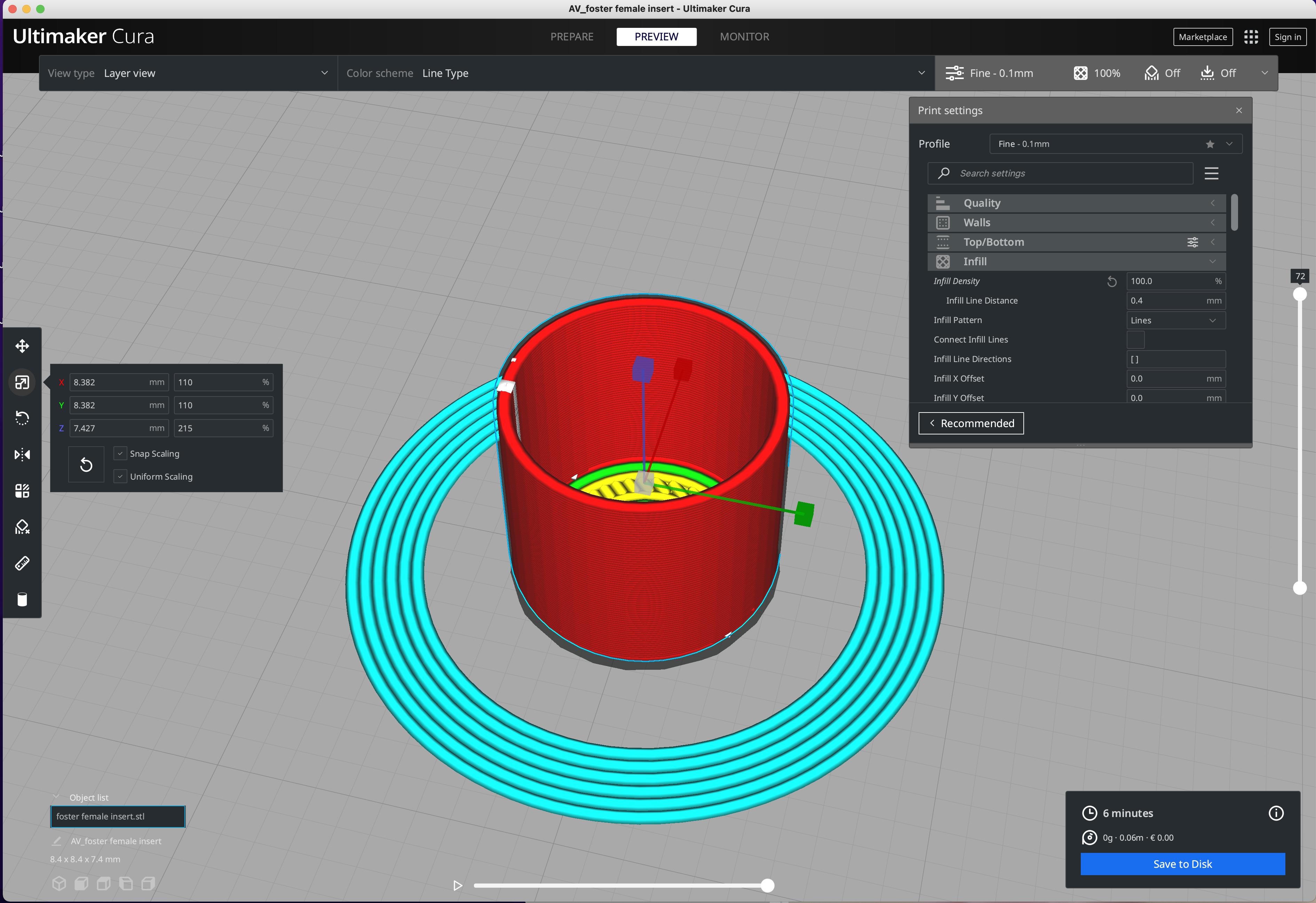The height and width of the screenshot is (903, 1316).
Task: Click the Recommended button
Action: [971, 423]
